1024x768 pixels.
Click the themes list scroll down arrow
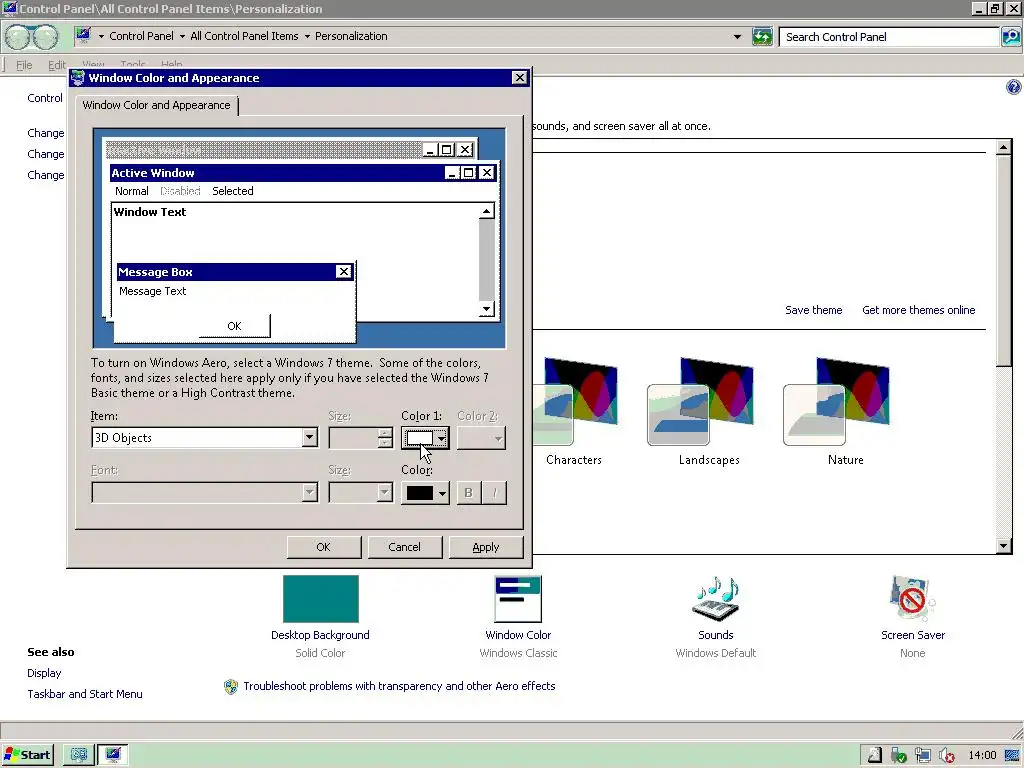1004,546
